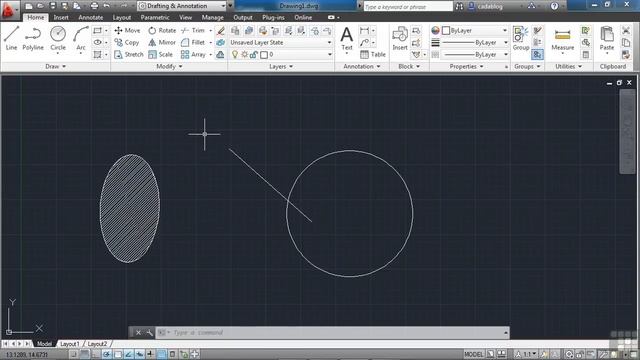640x360 pixels.
Task: Toggle layer 0 freeze sun icon
Action: pos(244,54)
